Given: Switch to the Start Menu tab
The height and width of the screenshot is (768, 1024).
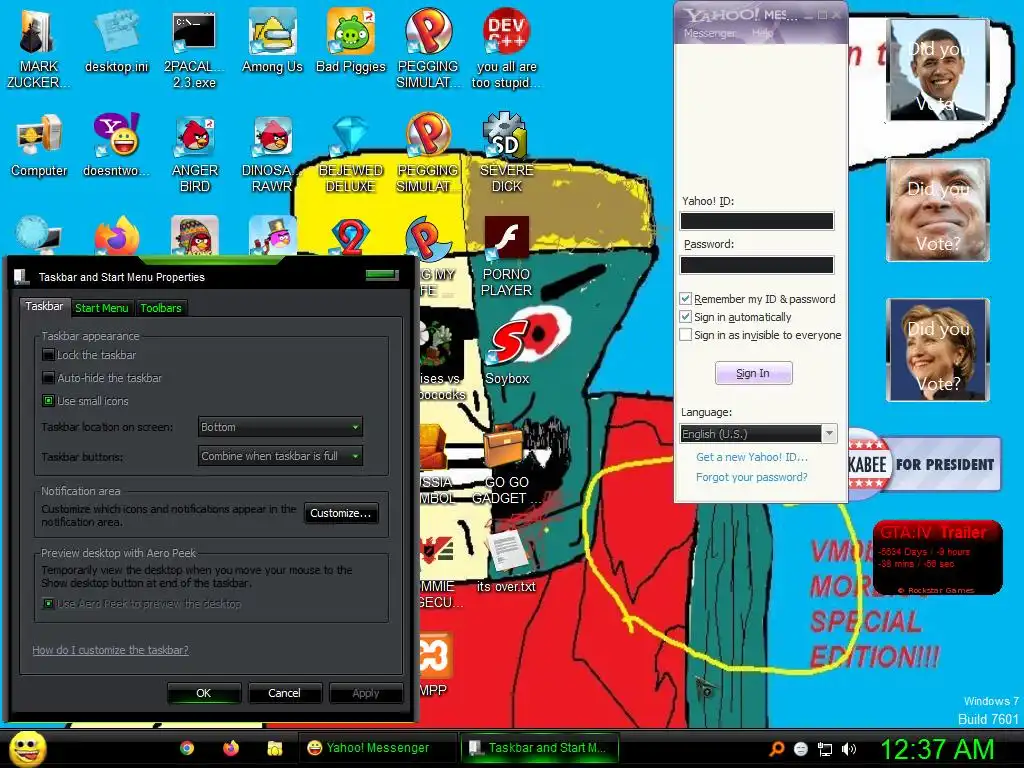Looking at the screenshot, I should tap(101, 308).
